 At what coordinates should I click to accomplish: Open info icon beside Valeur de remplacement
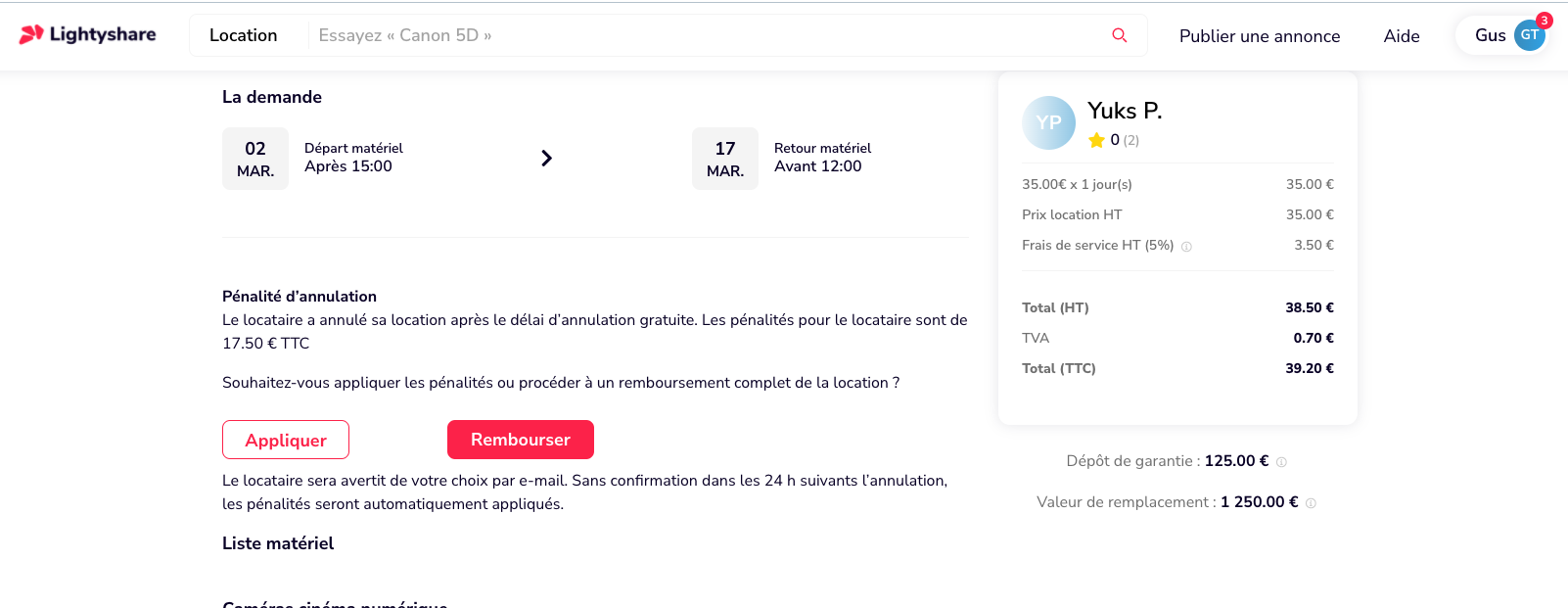pyautogui.click(x=1311, y=503)
